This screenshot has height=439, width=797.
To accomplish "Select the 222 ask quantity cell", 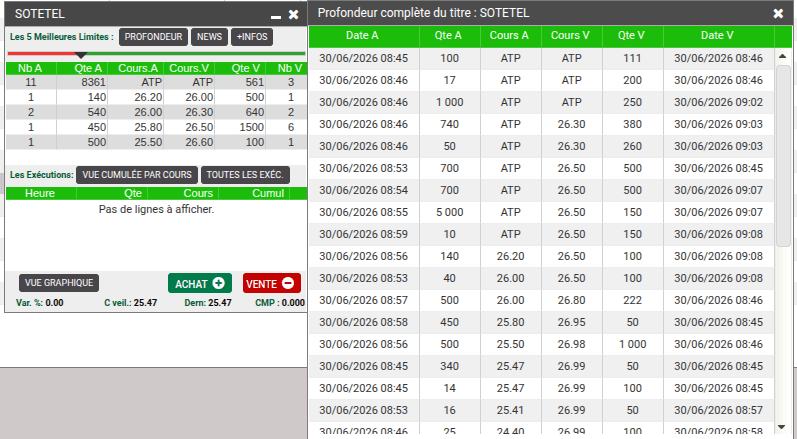I will tap(632, 300).
